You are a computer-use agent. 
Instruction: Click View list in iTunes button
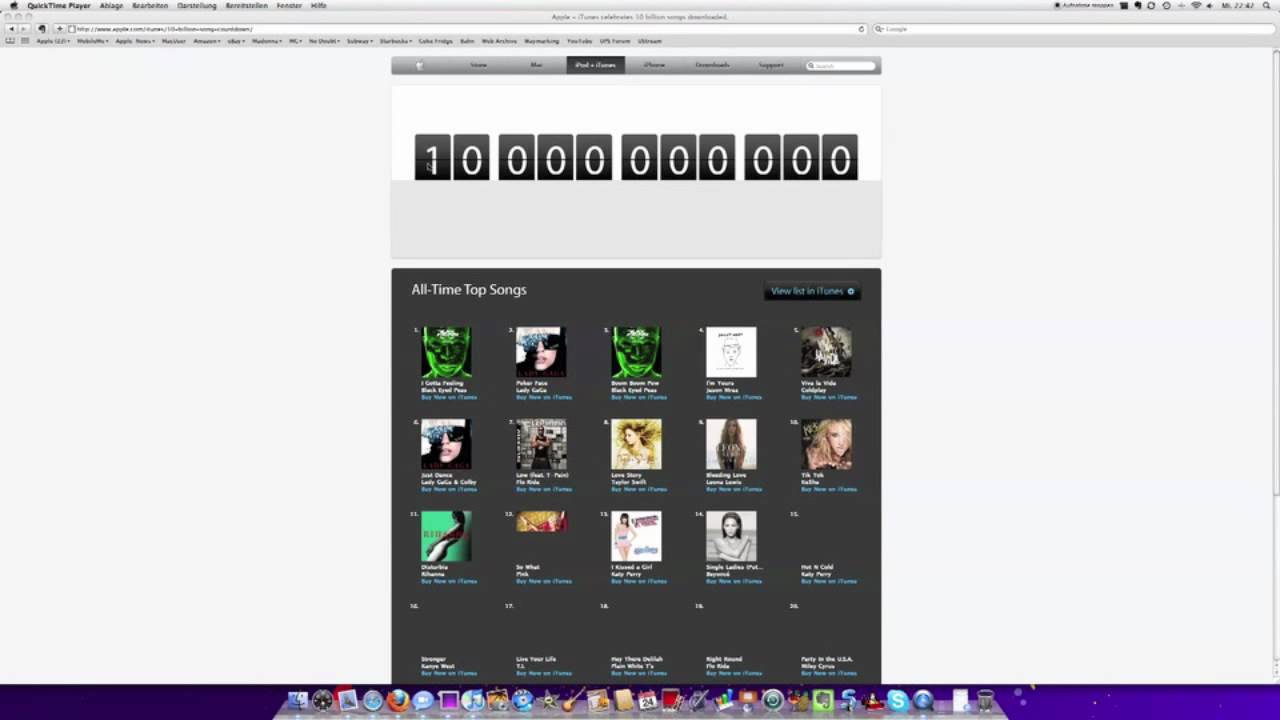pos(812,291)
